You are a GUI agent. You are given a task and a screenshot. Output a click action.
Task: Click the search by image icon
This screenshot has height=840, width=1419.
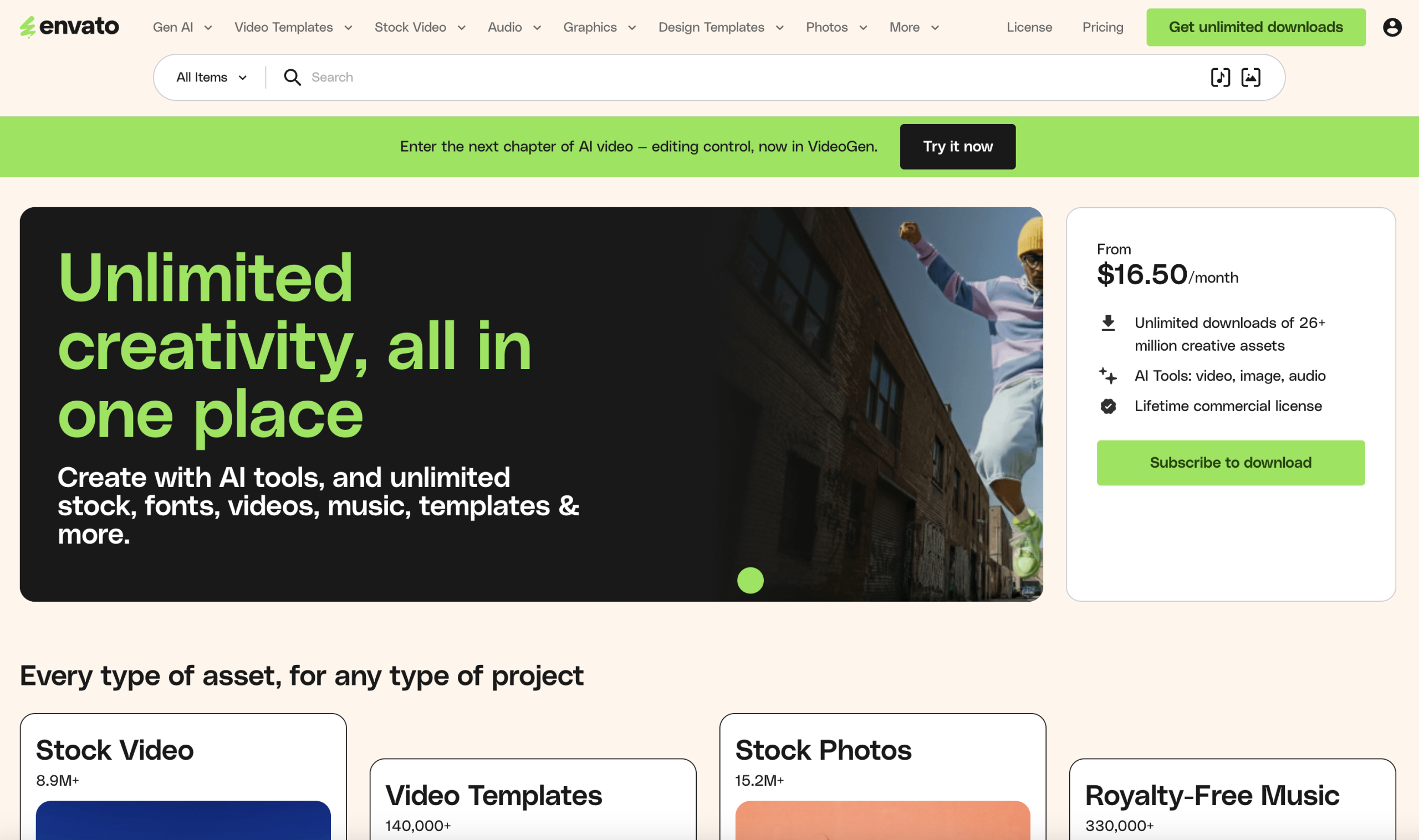(x=1250, y=78)
